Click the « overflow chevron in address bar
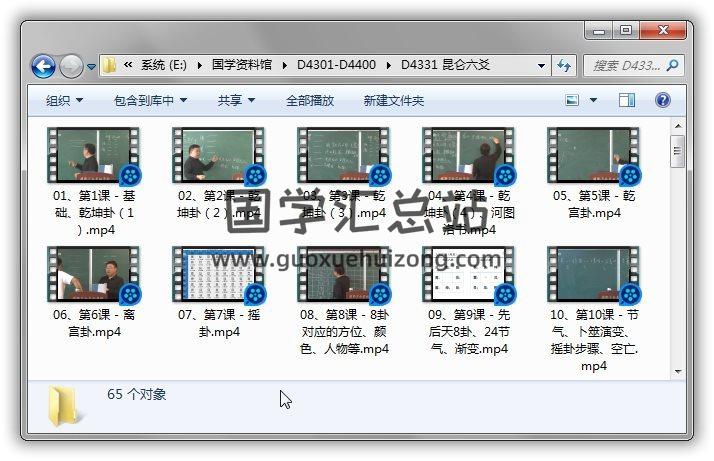Viewport: 714px width, 461px height. click(x=128, y=65)
